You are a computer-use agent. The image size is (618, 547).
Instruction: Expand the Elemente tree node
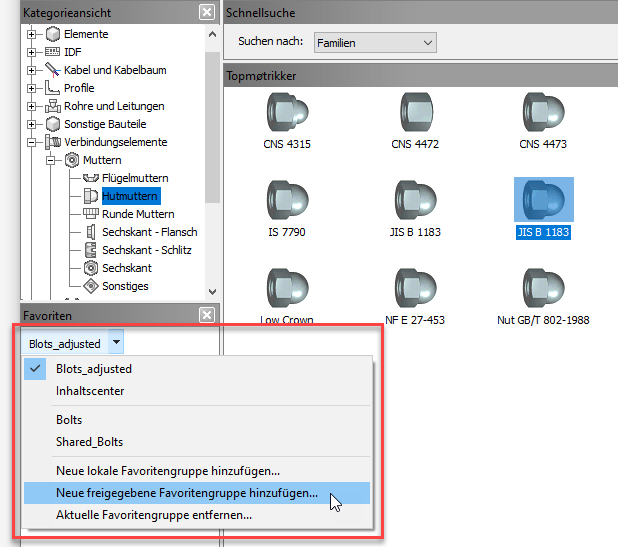click(32, 34)
